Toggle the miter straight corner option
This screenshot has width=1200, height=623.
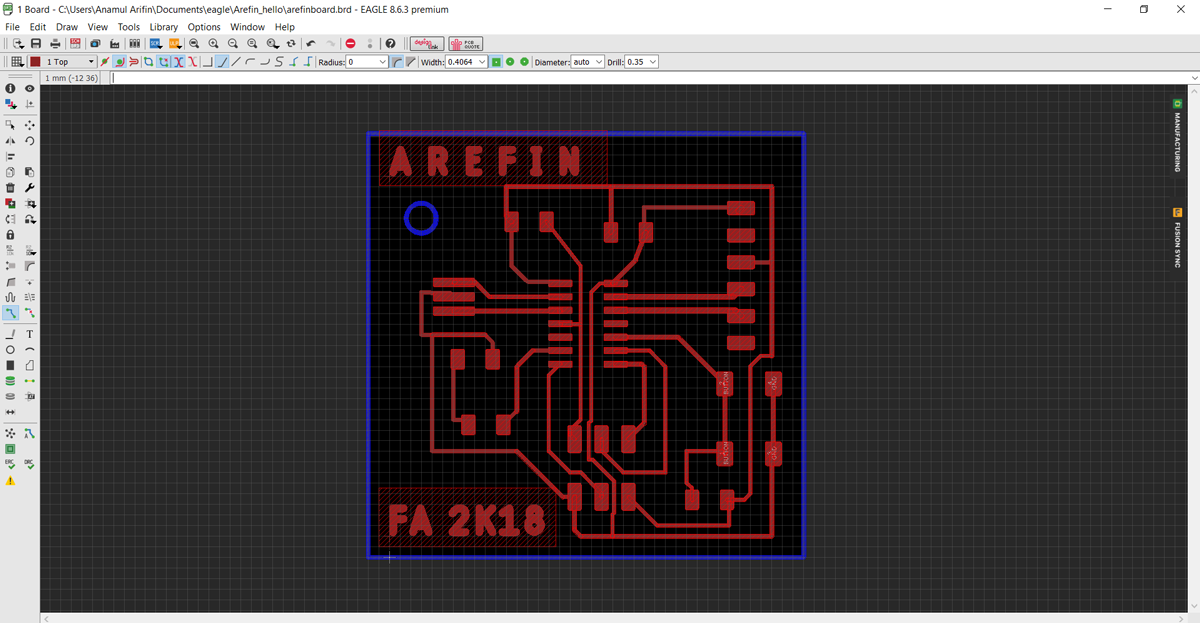411,62
